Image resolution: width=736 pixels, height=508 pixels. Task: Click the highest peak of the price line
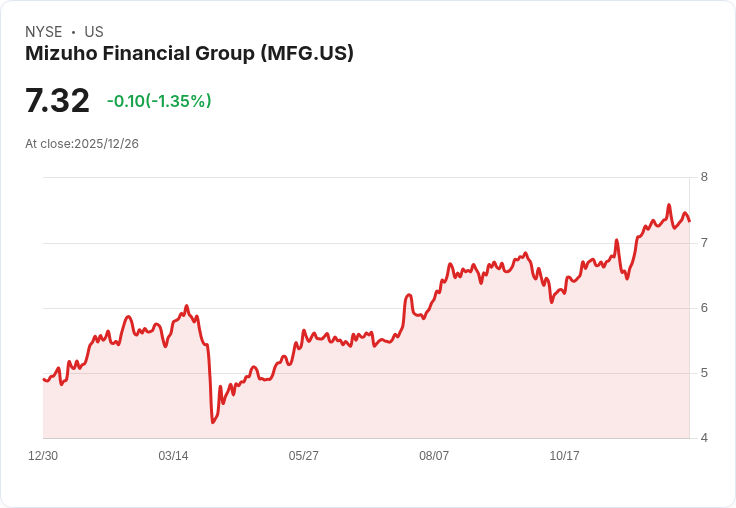point(669,205)
